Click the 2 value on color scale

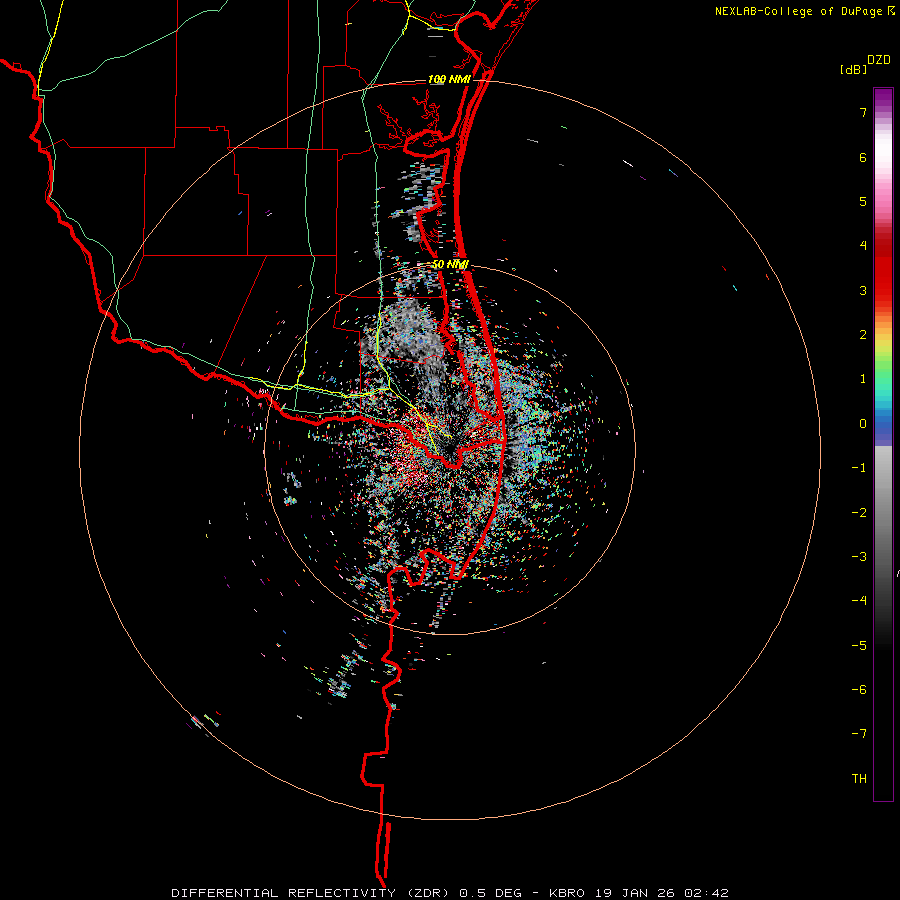tap(863, 335)
